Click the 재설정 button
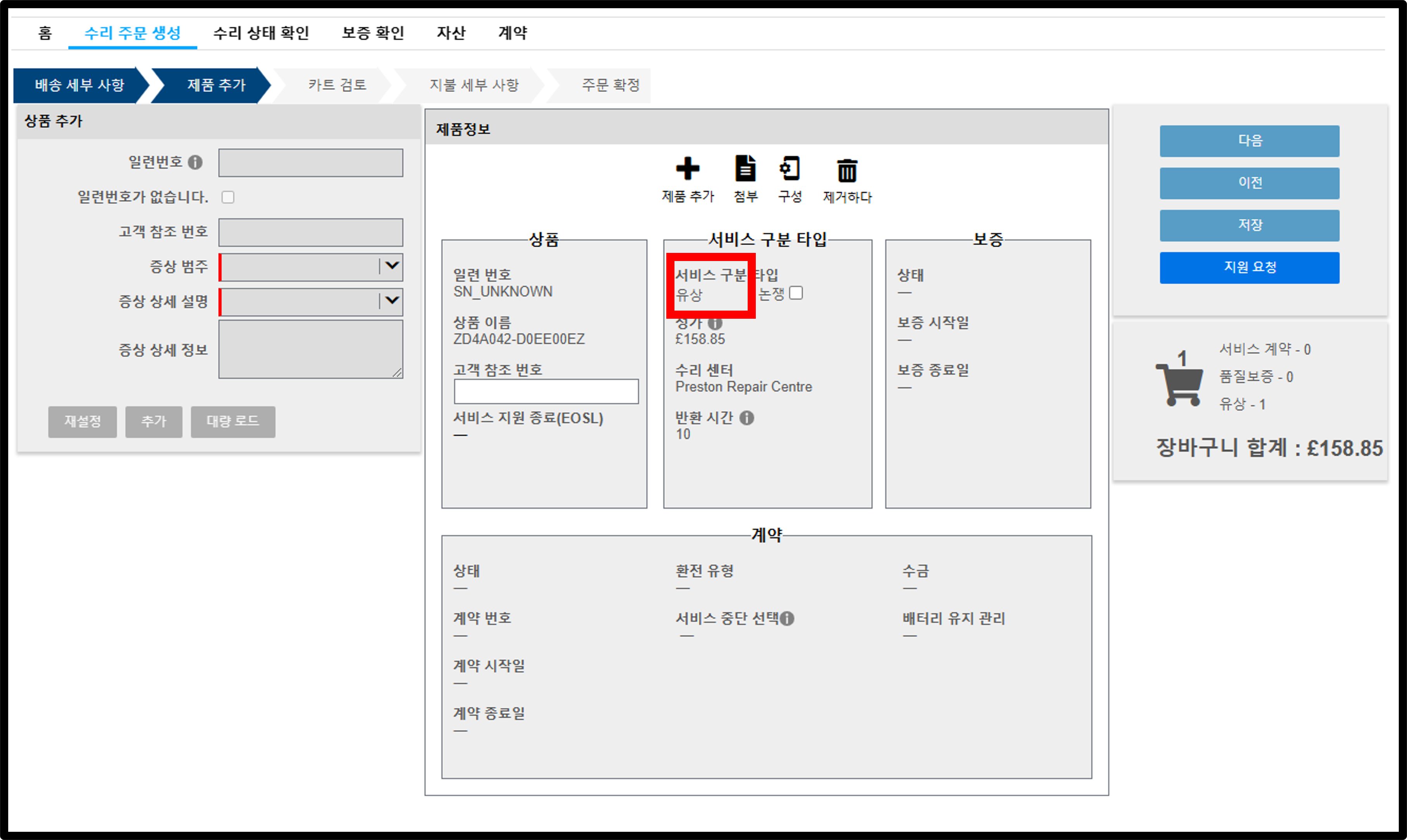This screenshot has height=840, width=1407. 83,422
